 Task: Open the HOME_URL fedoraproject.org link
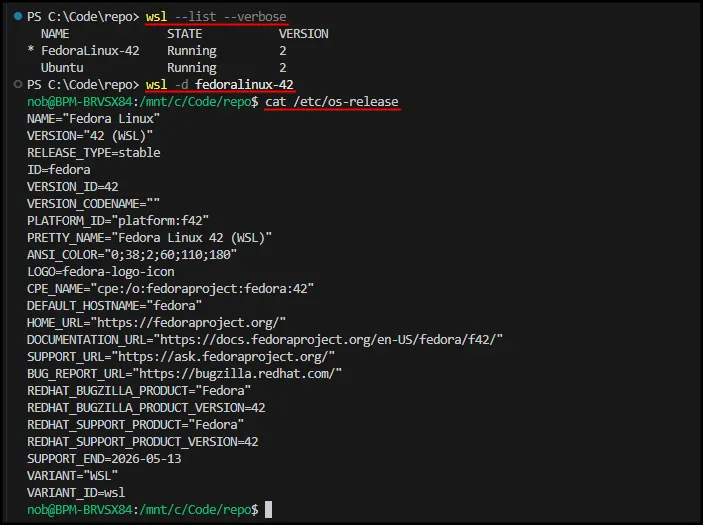pos(190,322)
